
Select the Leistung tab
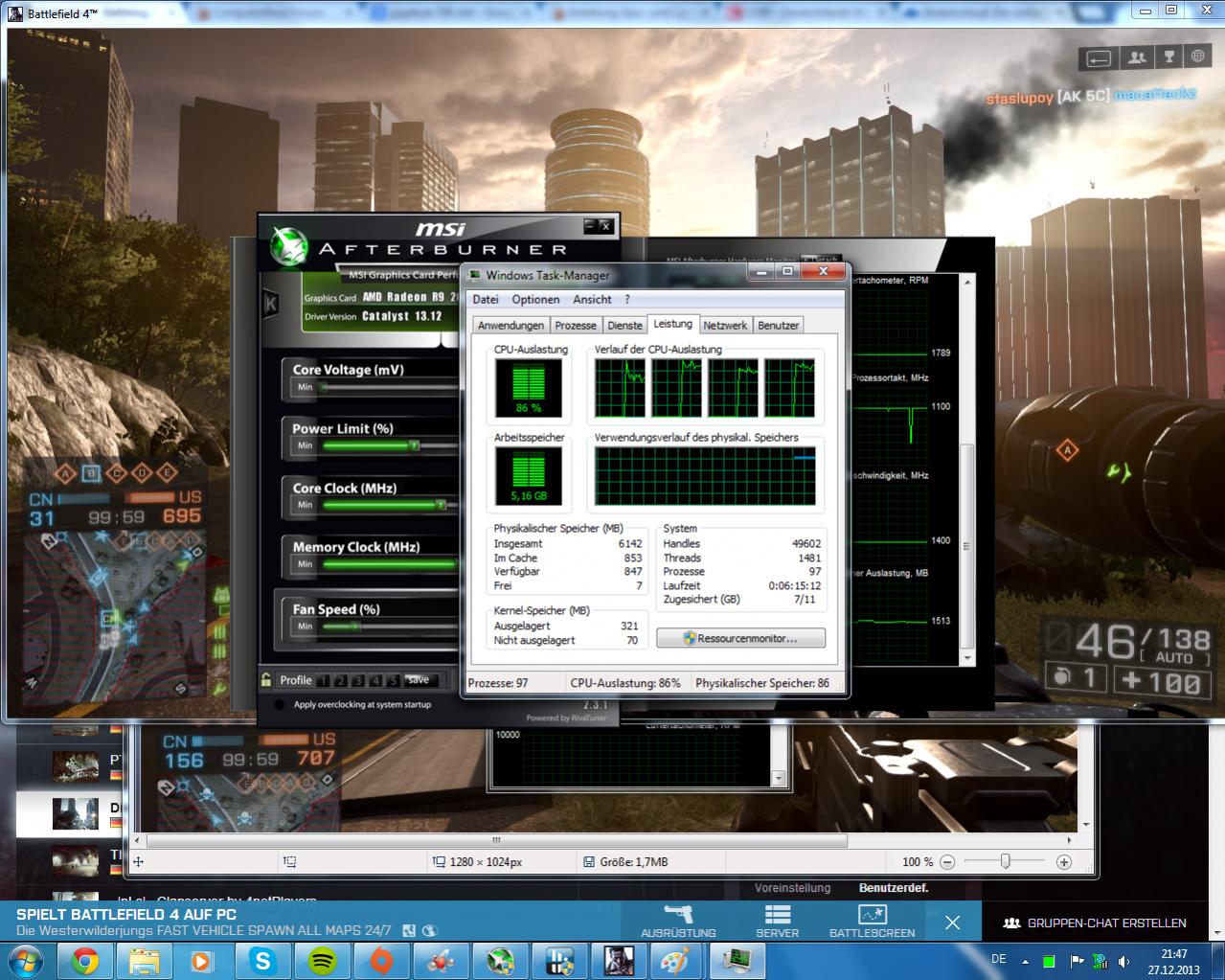(672, 324)
